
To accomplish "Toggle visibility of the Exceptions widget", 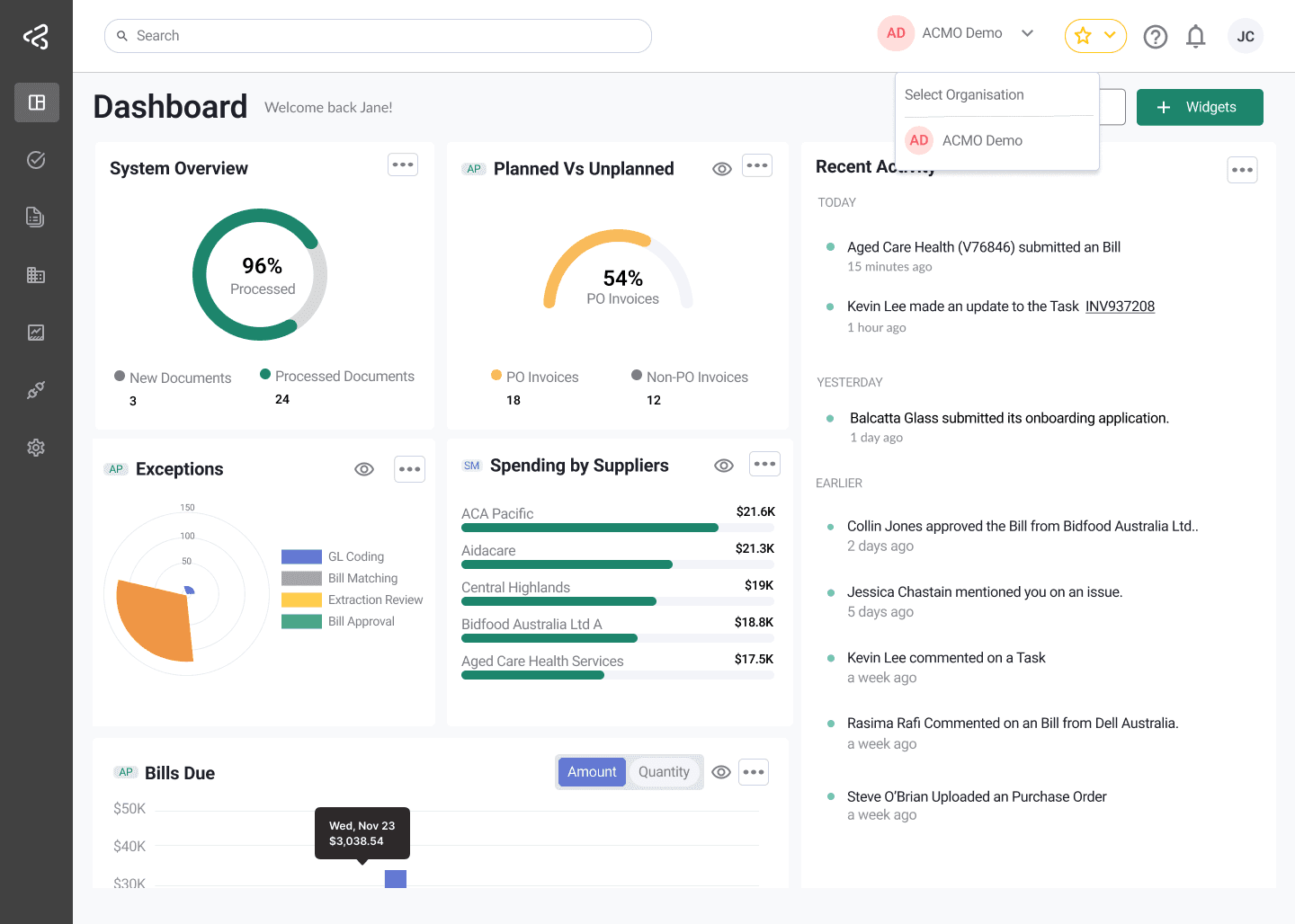I will (x=364, y=468).
